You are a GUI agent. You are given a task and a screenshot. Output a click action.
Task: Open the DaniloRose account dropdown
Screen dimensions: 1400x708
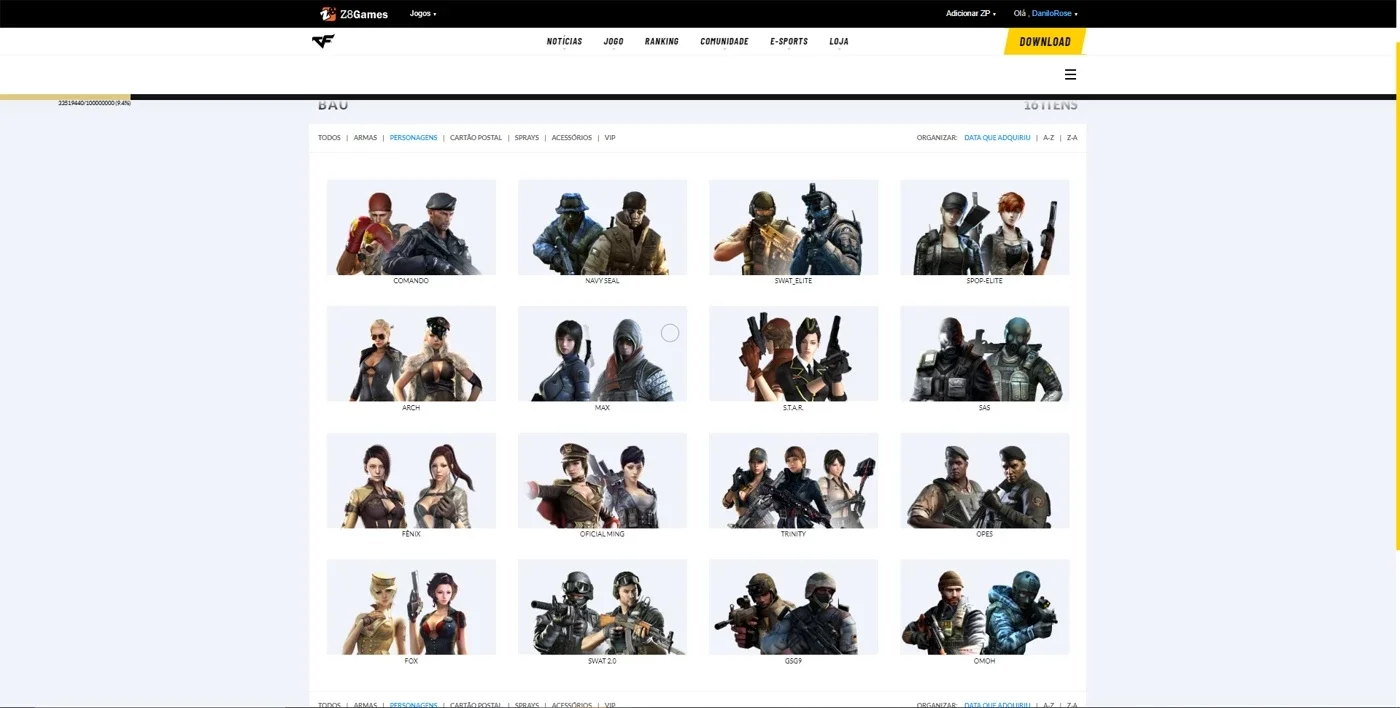1054,14
